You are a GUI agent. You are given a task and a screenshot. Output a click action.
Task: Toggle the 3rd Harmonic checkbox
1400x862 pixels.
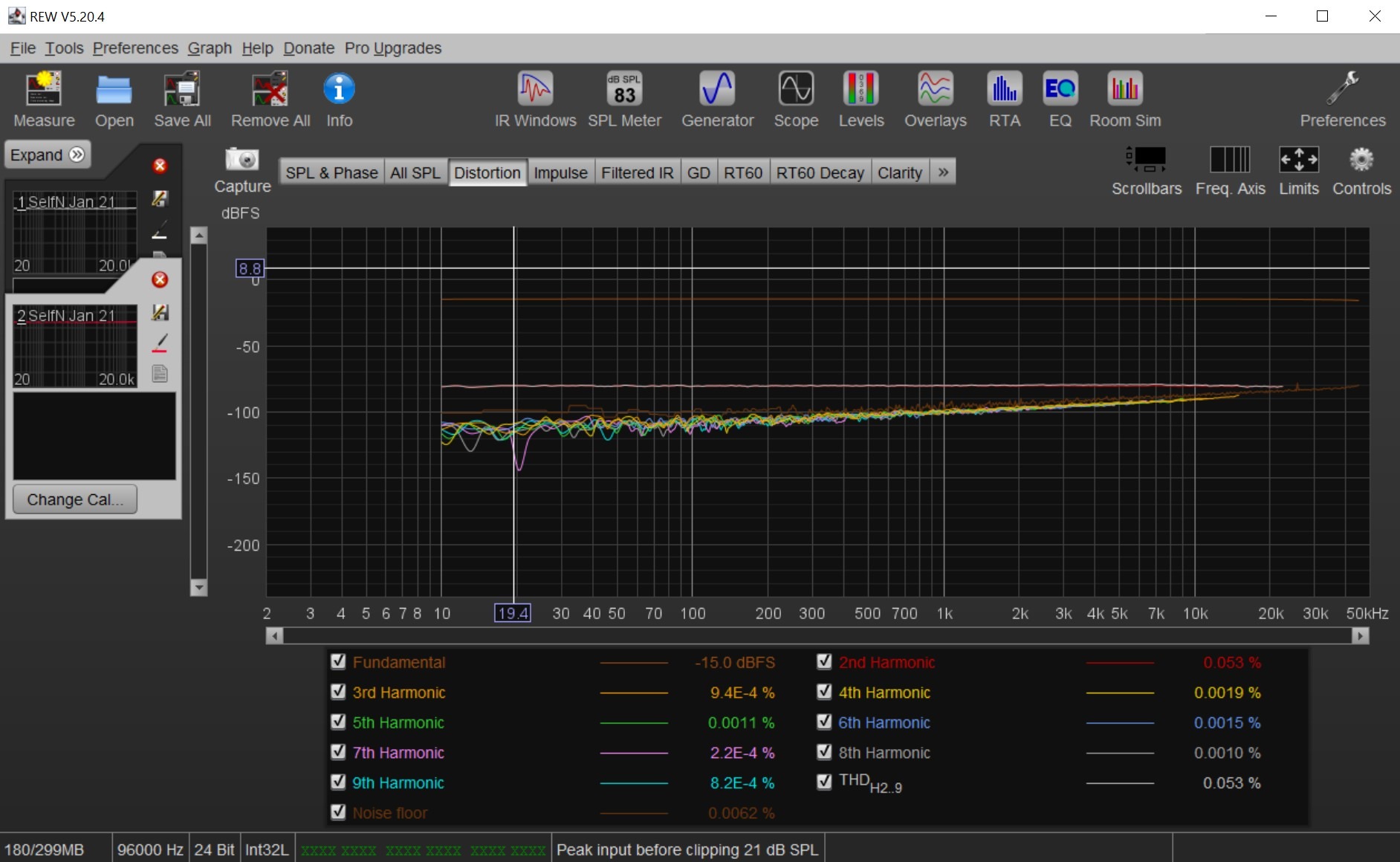pos(338,692)
